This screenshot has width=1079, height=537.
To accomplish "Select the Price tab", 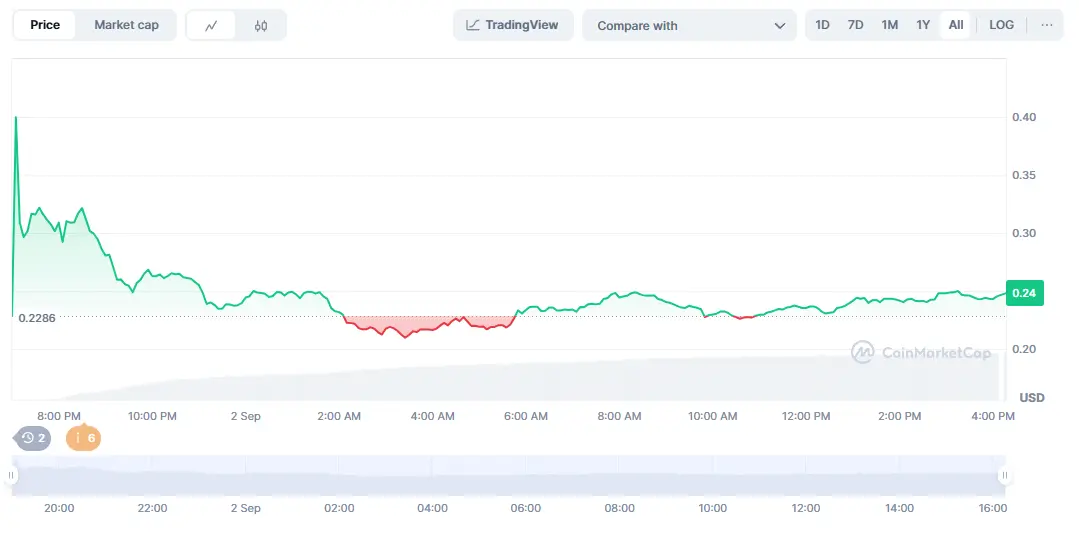I will 46,25.
